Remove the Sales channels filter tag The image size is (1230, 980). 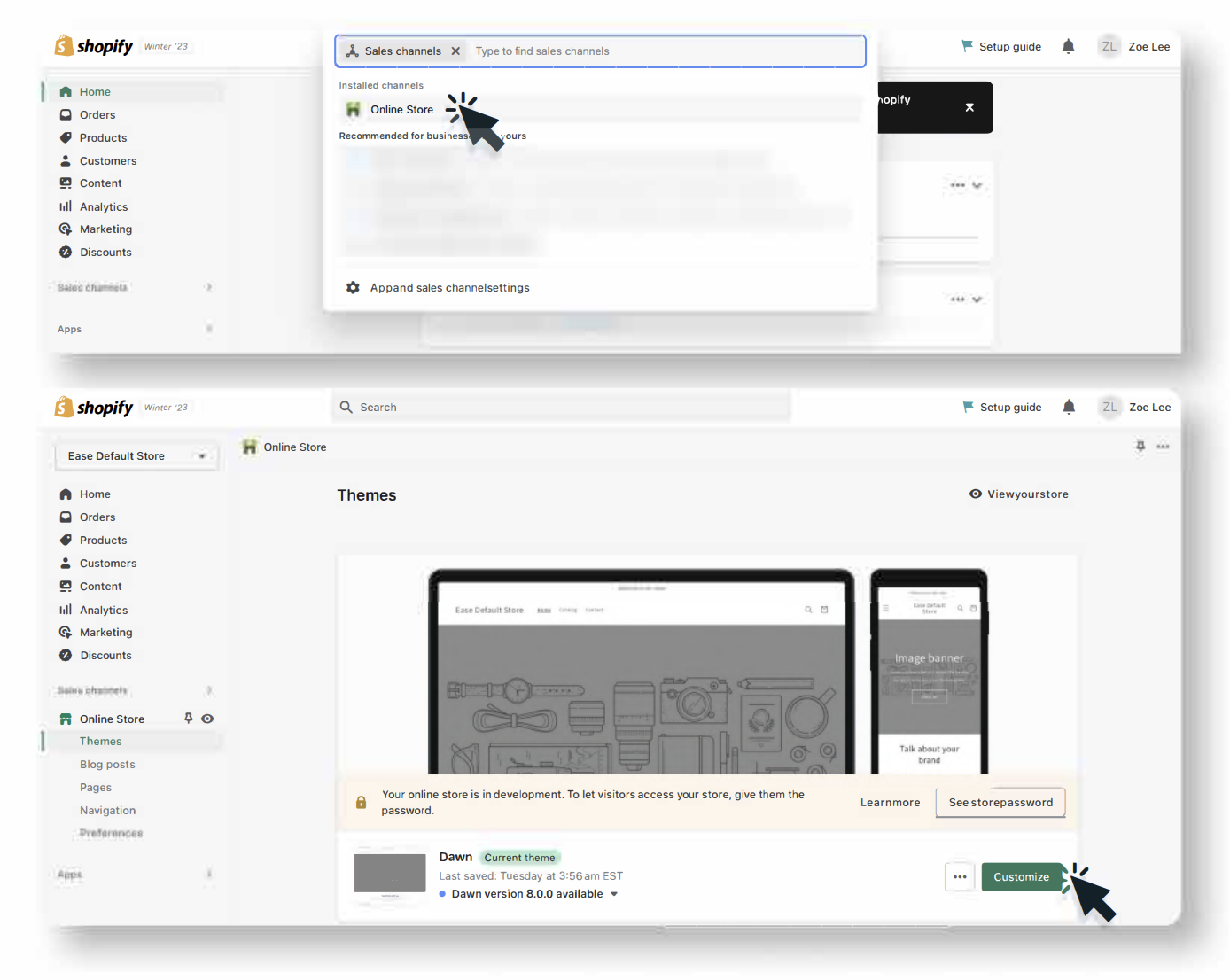pyautogui.click(x=455, y=51)
